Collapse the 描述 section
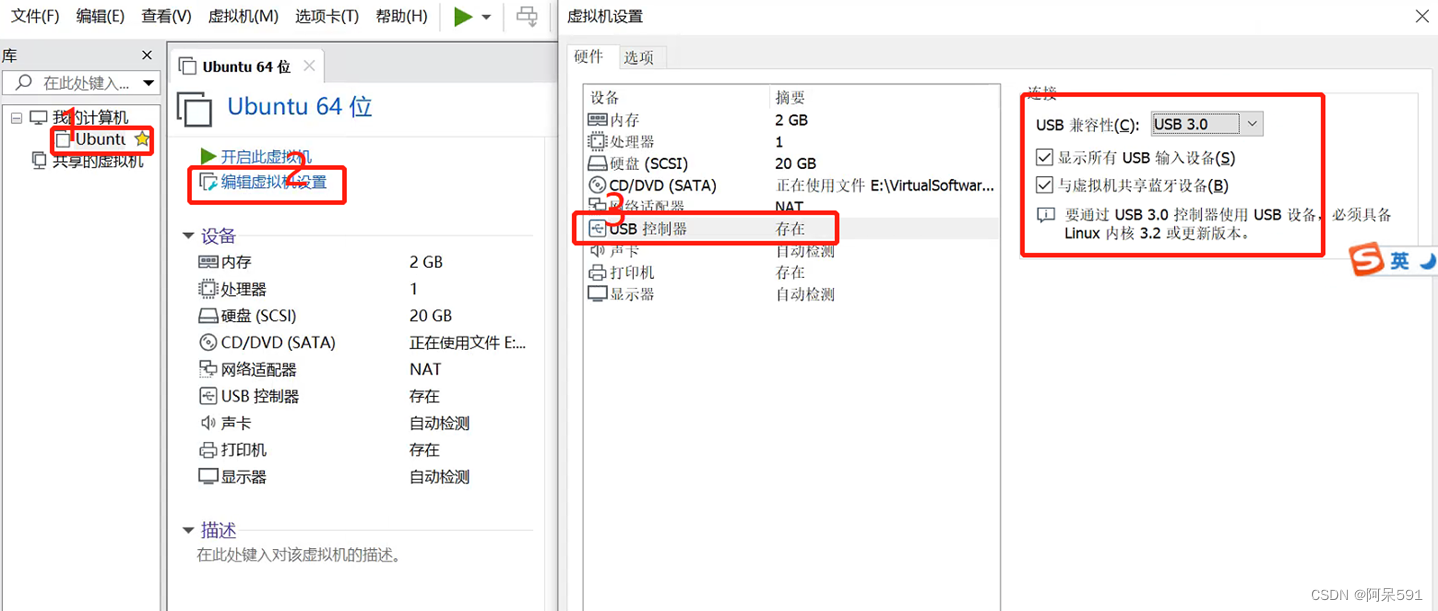The width and height of the screenshot is (1438, 611). click(189, 530)
